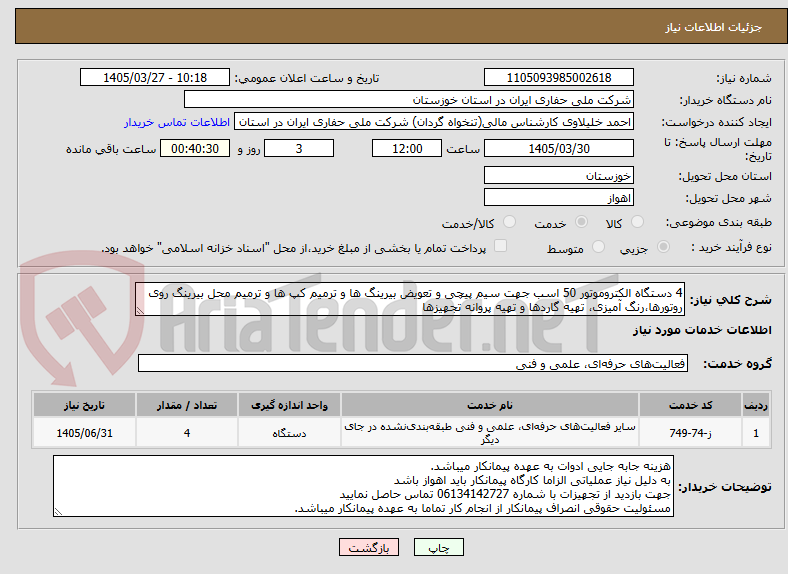Toggle the Islamic treasury payment checkbox

tap(500, 246)
